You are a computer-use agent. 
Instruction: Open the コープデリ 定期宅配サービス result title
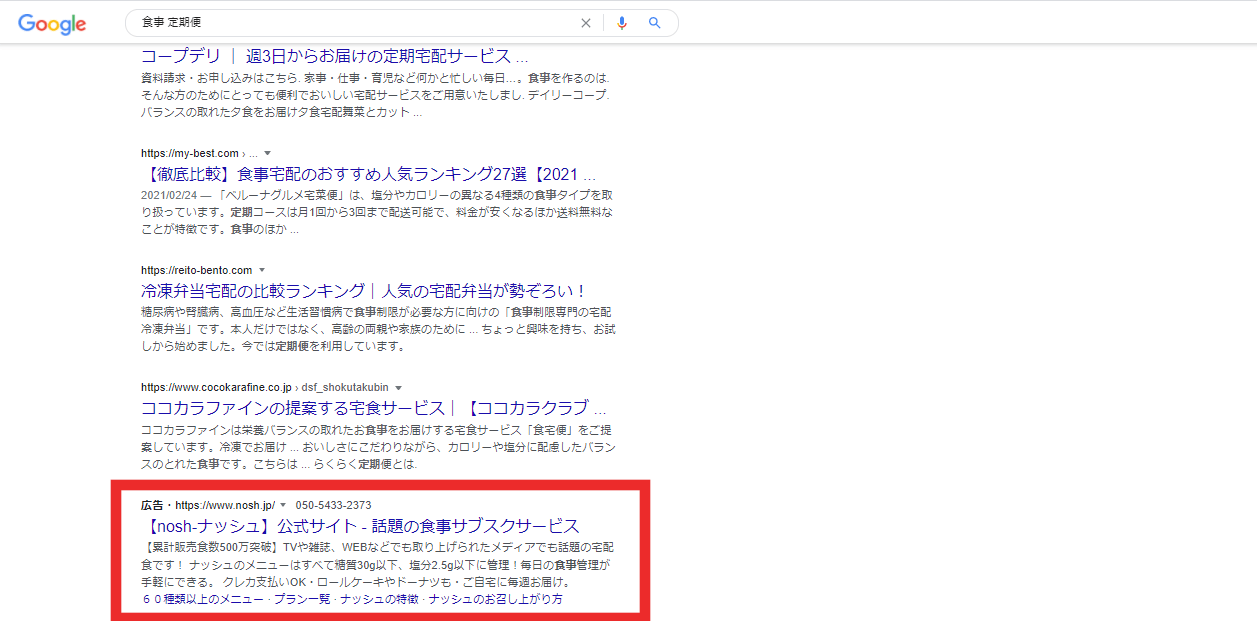(334, 56)
